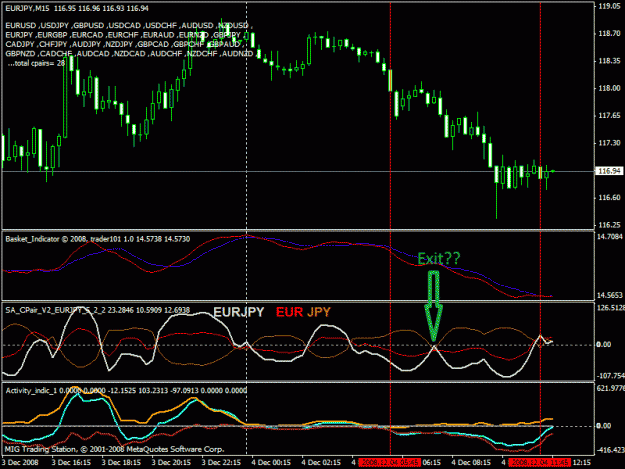Click the 116.25 price scale label
This screenshot has height=469, width=625.
click(x=609, y=225)
